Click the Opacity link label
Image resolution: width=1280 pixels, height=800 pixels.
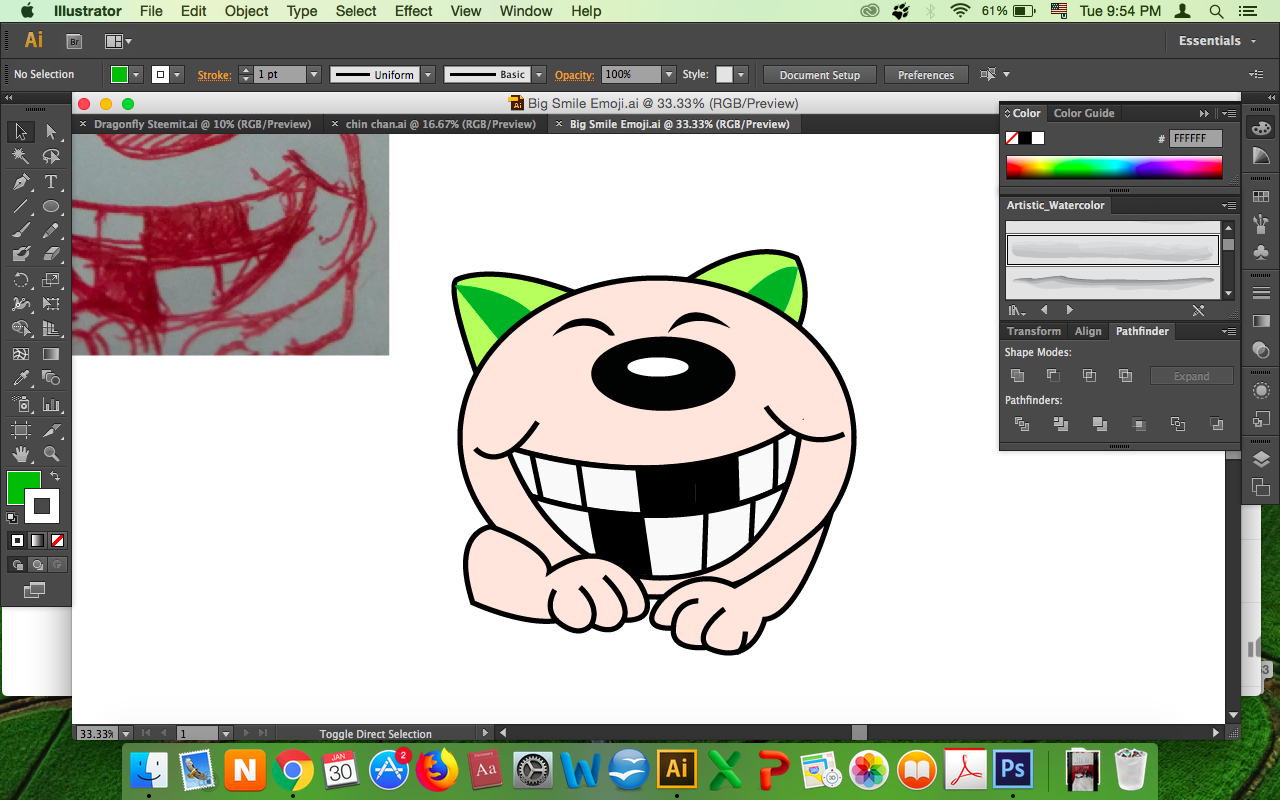click(x=574, y=75)
